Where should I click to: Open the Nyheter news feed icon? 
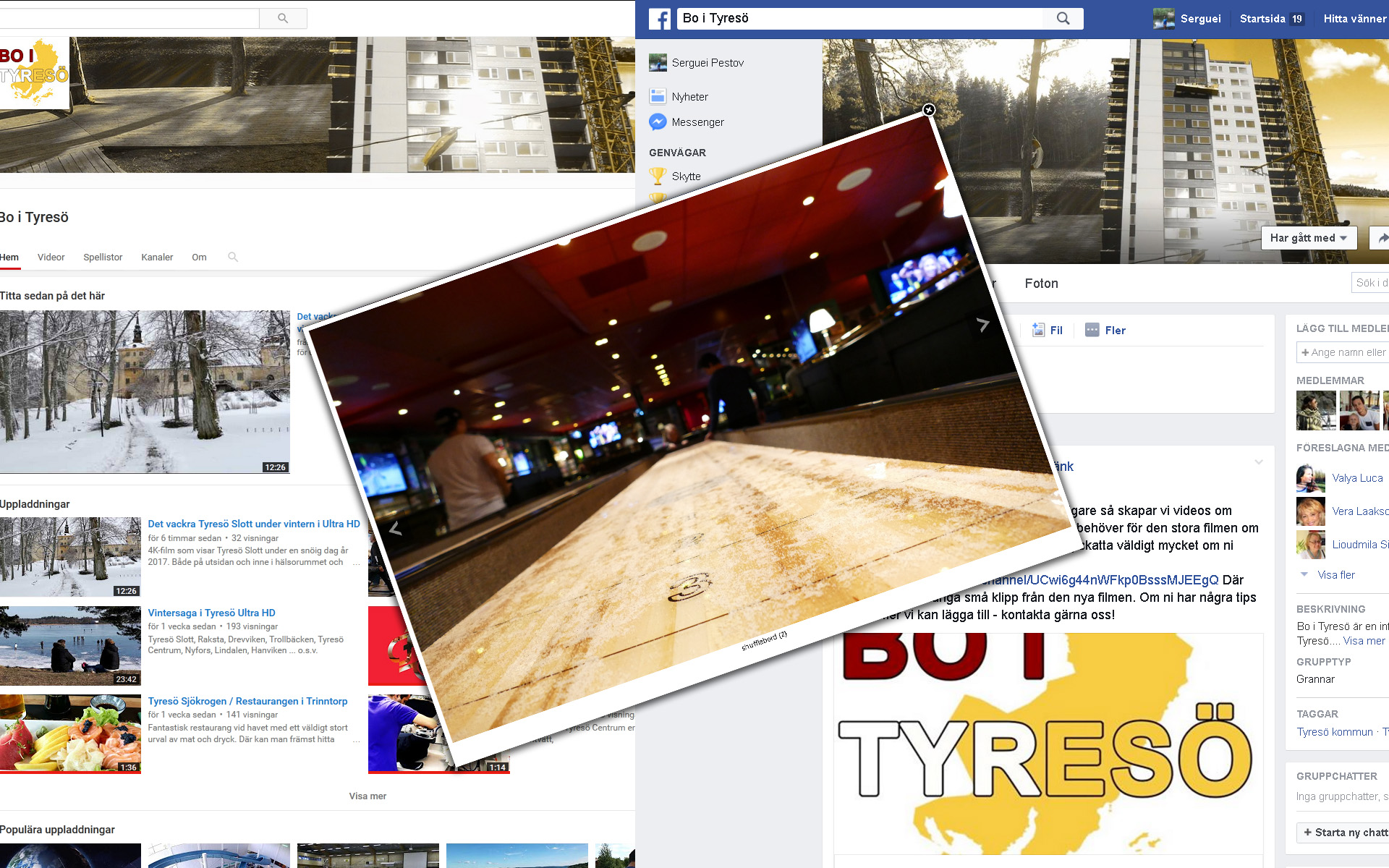click(658, 95)
